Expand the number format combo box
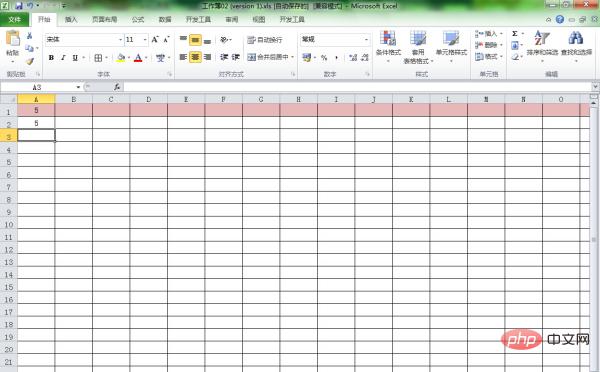This screenshot has height=372, width=600. tap(366, 39)
